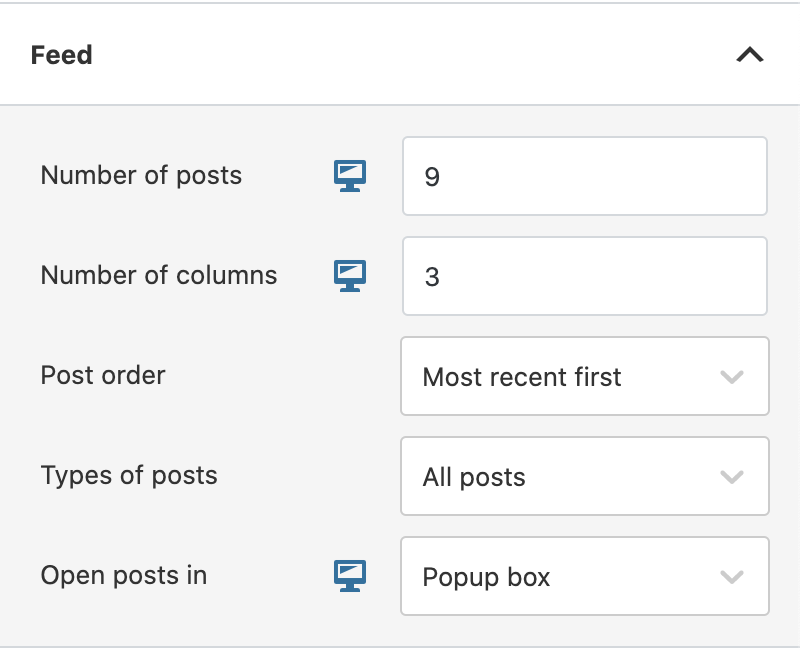Open the Types of posts dropdown
The width and height of the screenshot is (800, 650).
585,476
